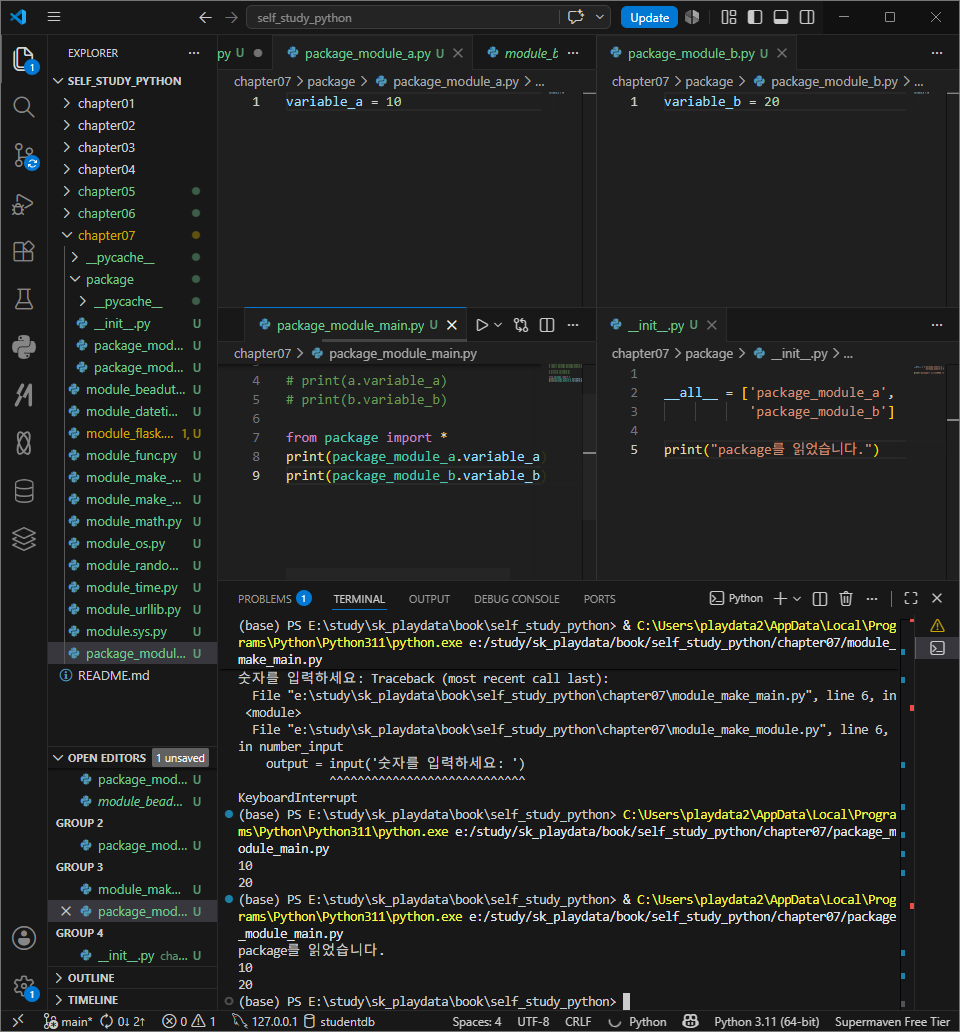
Task: Switch to the DEBUG CONSOLE tab
Action: 517,599
